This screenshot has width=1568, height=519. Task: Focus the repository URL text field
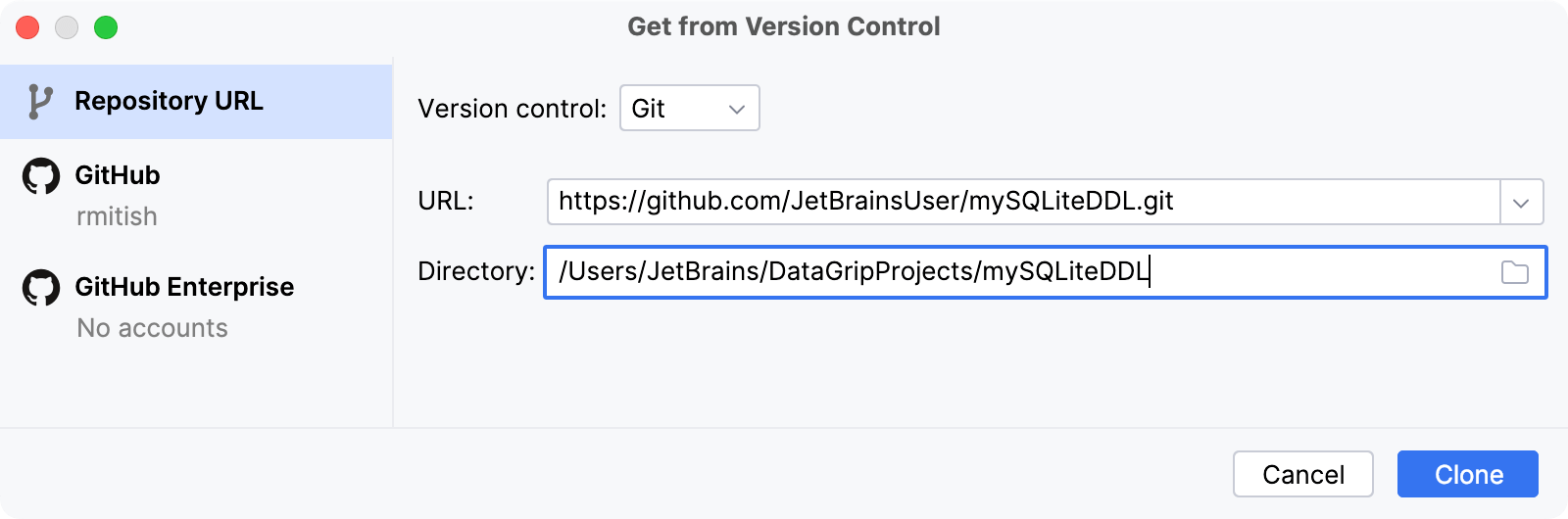(1019, 202)
